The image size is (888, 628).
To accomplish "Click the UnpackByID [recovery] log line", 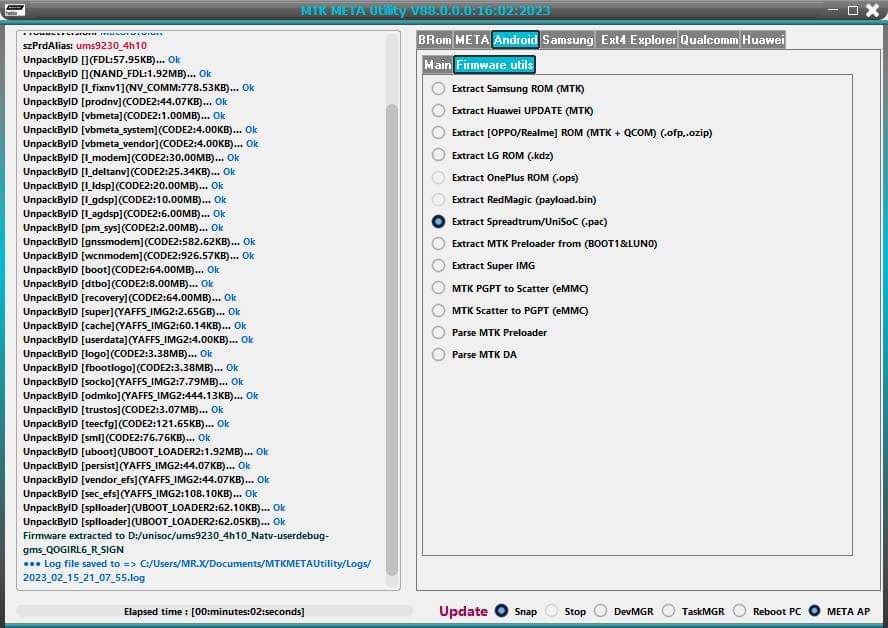I will (130, 297).
